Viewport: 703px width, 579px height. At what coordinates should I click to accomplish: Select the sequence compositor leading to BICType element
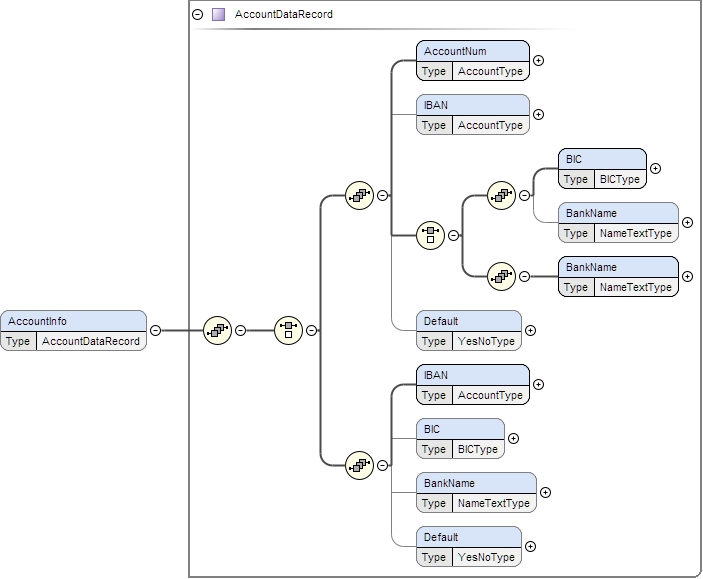pos(501,195)
